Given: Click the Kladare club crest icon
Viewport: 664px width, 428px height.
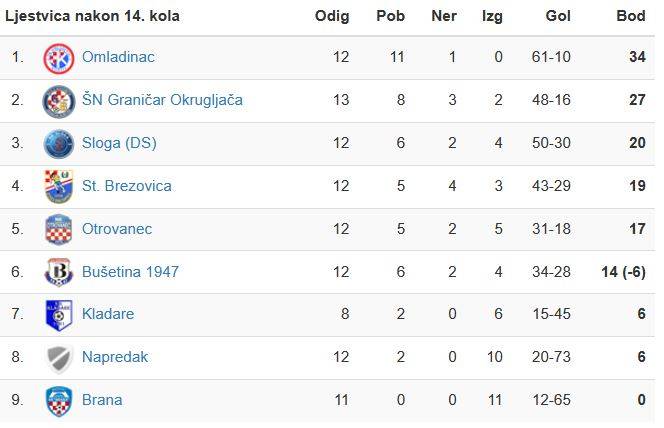Looking at the screenshot, I should [x=59, y=315].
